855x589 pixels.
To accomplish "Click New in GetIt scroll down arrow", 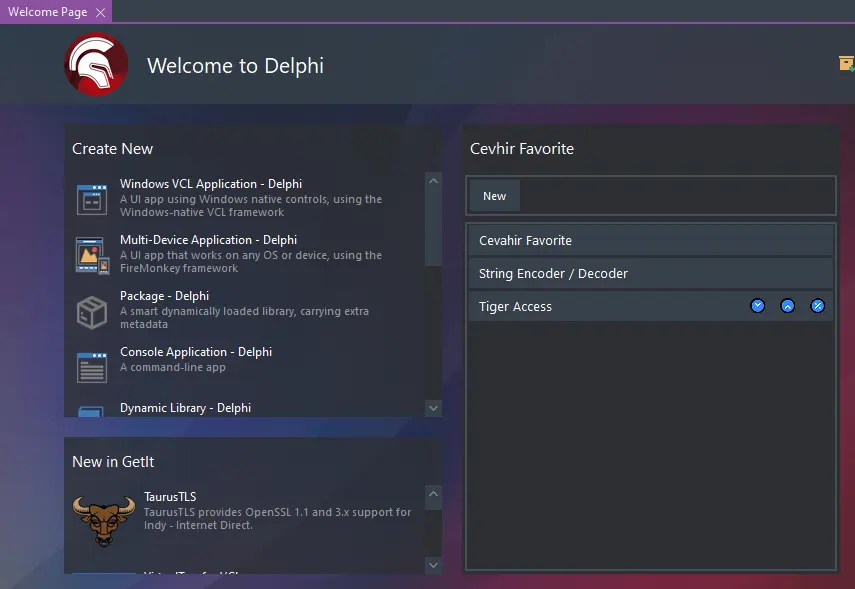I will 433,565.
